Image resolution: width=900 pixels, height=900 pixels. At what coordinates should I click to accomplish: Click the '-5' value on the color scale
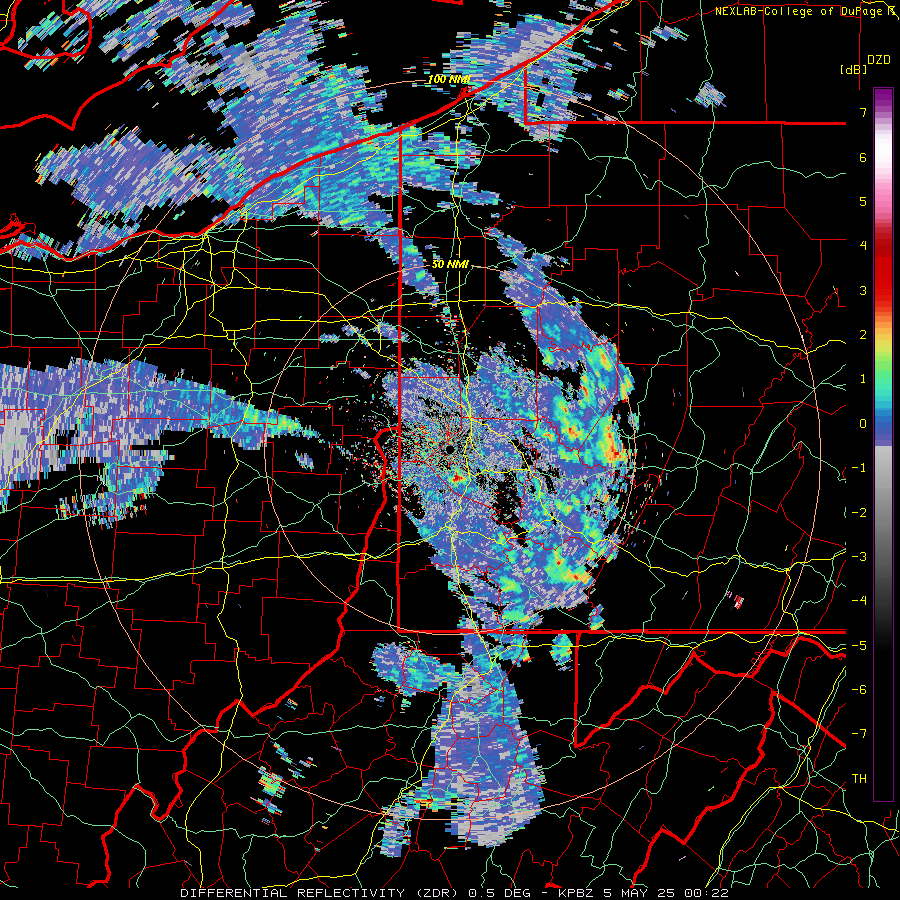[x=859, y=646]
